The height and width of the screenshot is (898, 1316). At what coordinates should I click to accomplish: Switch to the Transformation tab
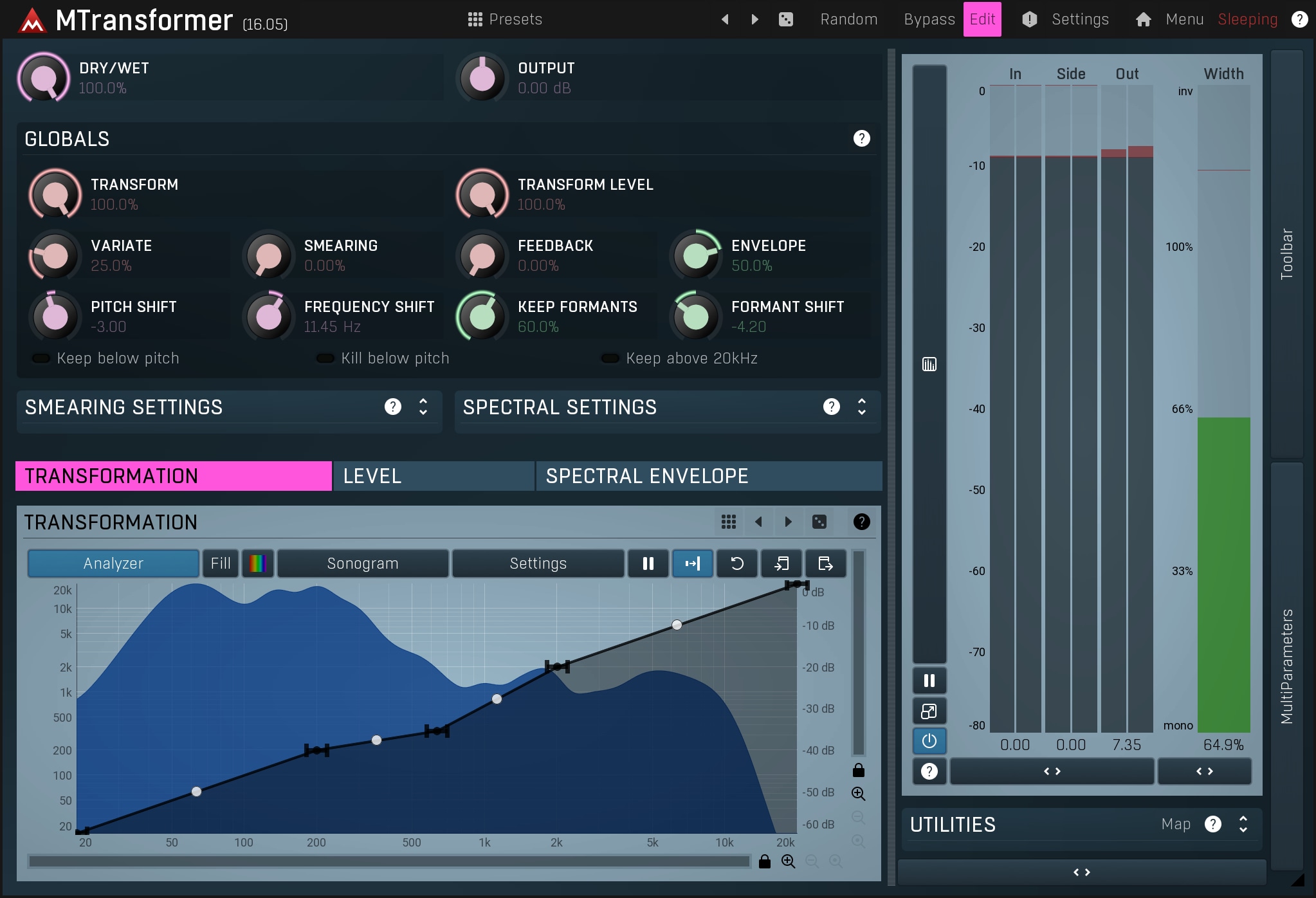(x=174, y=476)
